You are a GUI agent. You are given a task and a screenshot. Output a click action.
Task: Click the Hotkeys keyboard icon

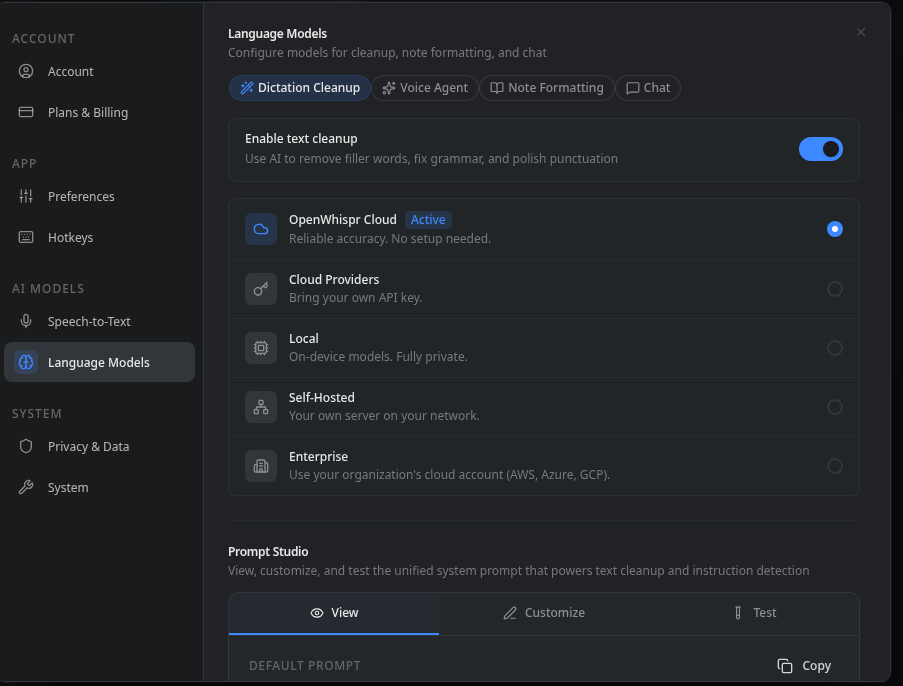[x=26, y=237]
